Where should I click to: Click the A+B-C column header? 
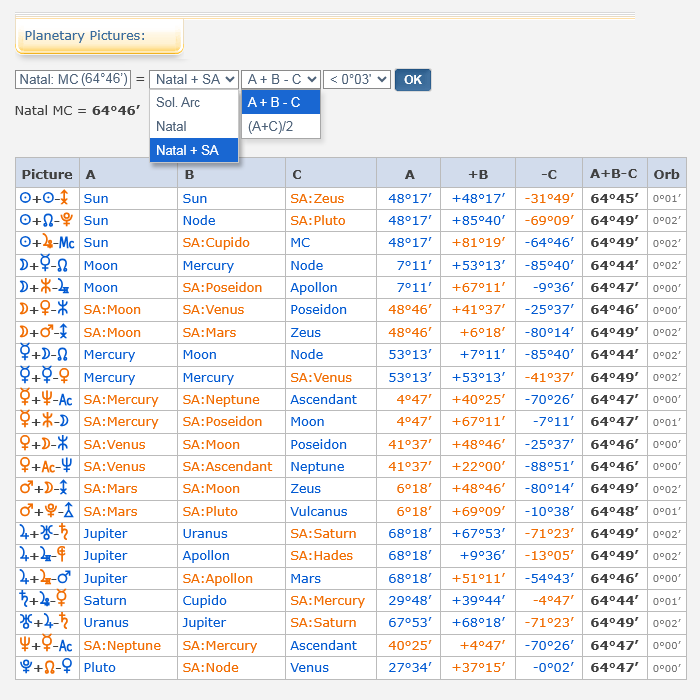coord(614,174)
